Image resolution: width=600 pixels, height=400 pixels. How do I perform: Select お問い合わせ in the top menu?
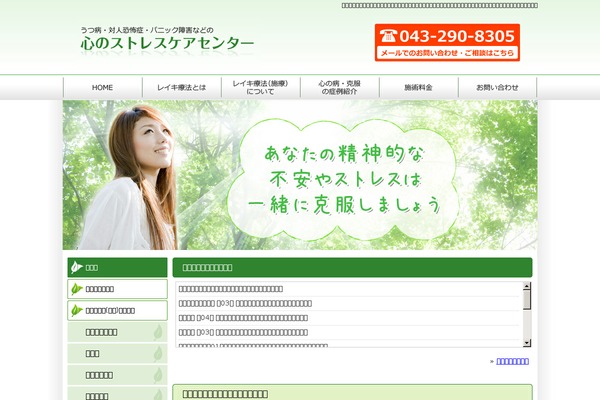[x=497, y=87]
